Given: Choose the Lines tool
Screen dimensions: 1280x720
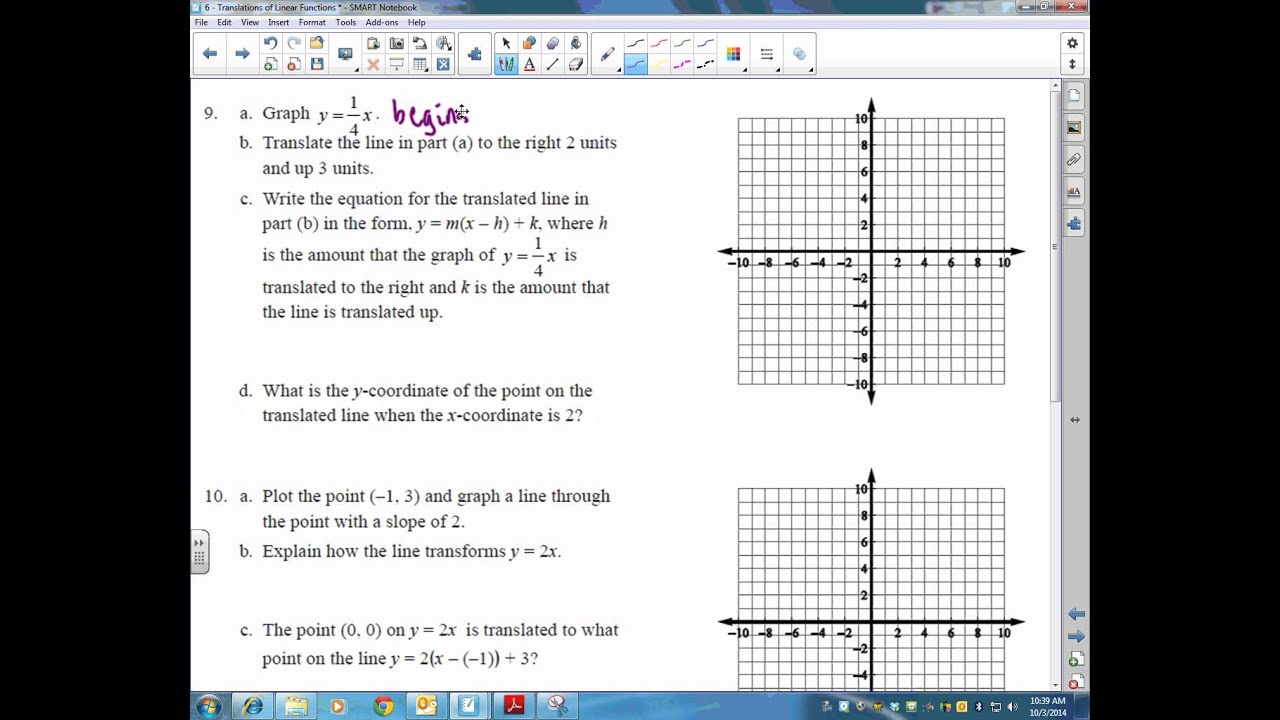Looking at the screenshot, I should click(x=552, y=64).
